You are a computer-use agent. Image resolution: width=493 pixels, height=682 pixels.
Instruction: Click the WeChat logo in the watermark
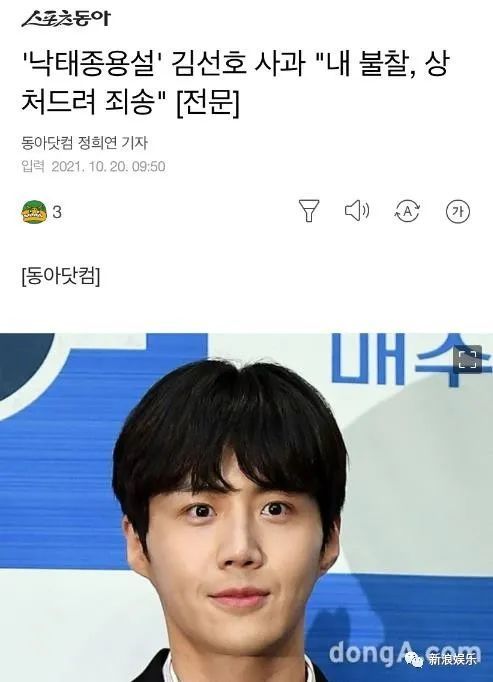415,659
